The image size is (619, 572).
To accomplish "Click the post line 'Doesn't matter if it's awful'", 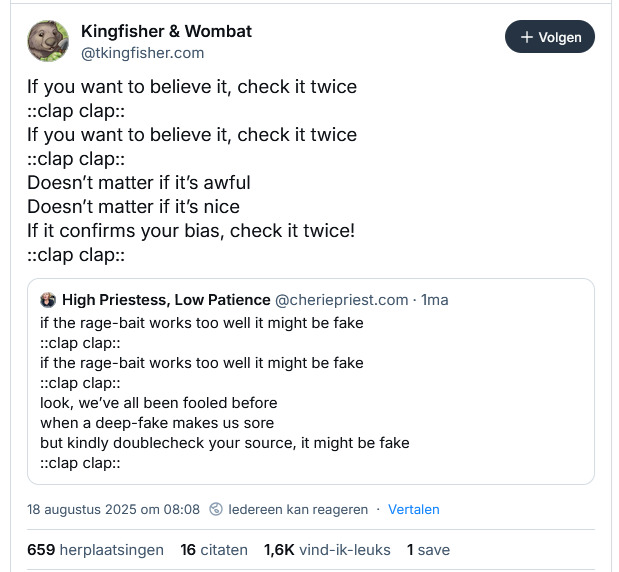I will 139,183.
